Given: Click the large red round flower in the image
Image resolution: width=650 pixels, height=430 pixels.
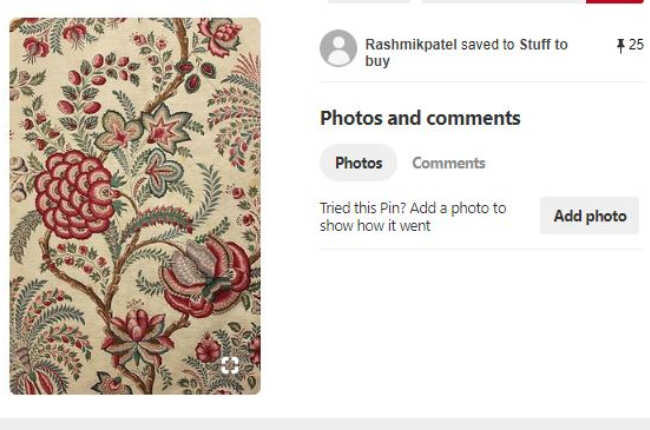Looking at the screenshot, I should (75, 194).
